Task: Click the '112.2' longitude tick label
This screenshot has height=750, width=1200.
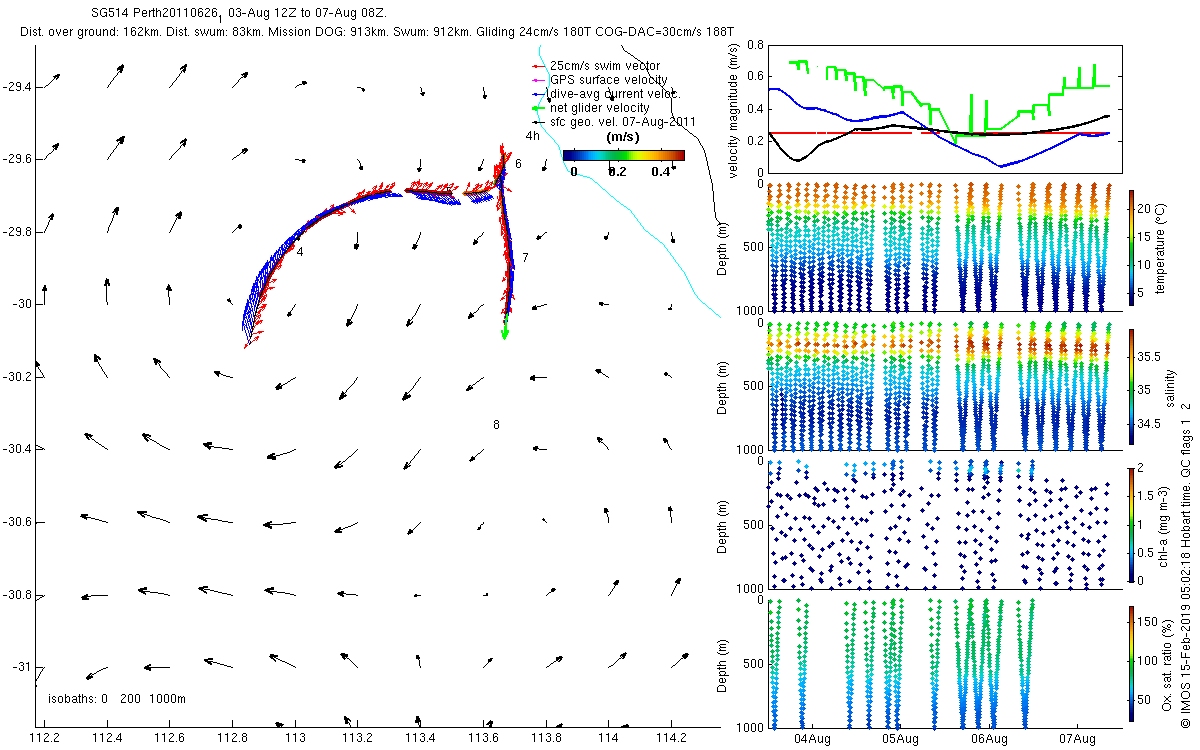Action: pyautogui.click(x=45, y=738)
